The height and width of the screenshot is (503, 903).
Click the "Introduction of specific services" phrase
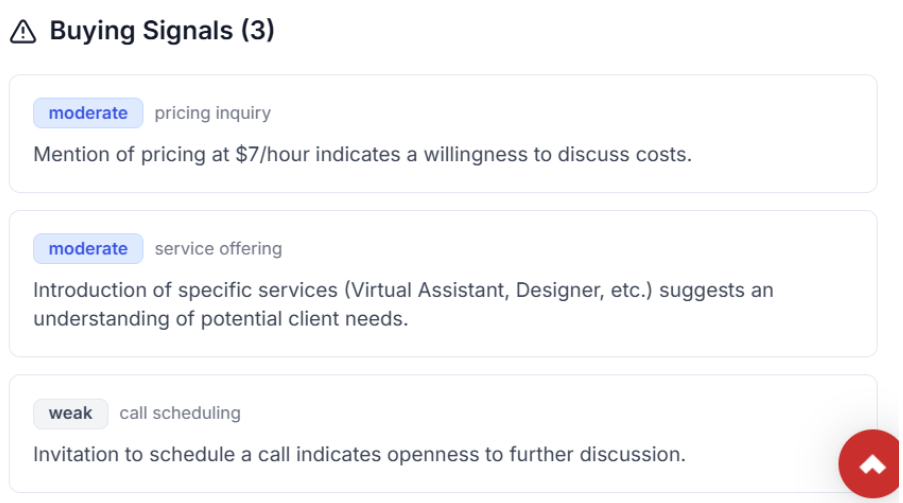coord(168,290)
